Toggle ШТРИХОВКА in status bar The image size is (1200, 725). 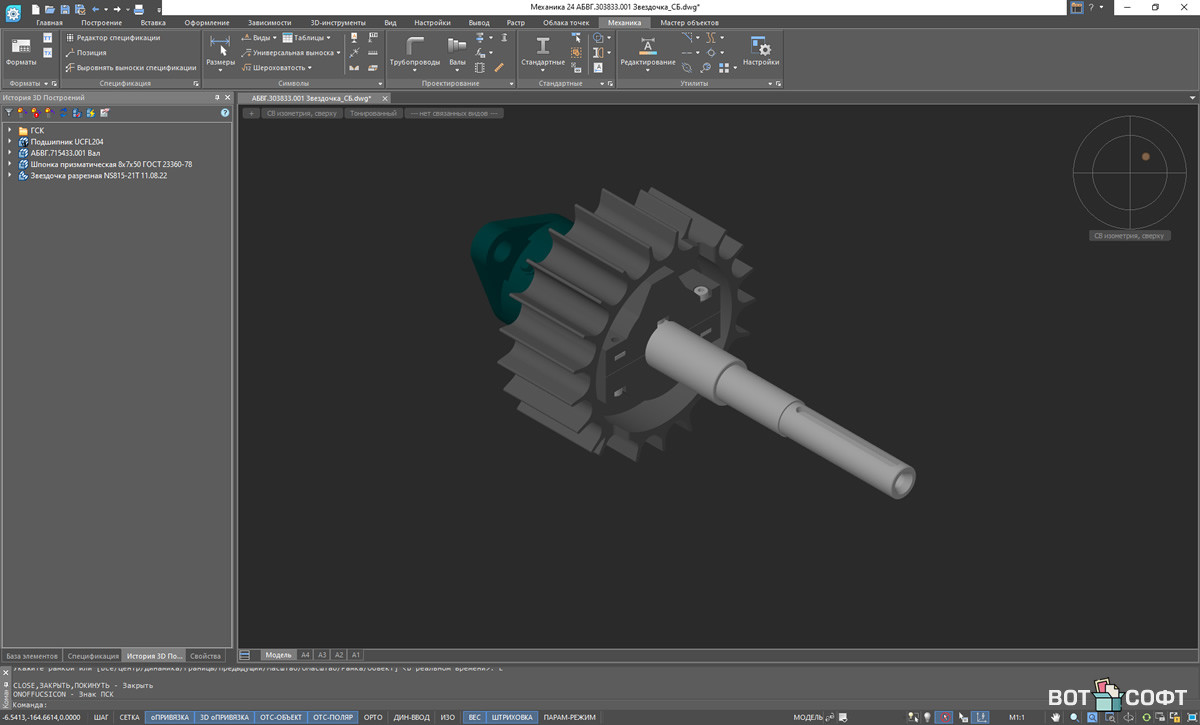click(513, 717)
